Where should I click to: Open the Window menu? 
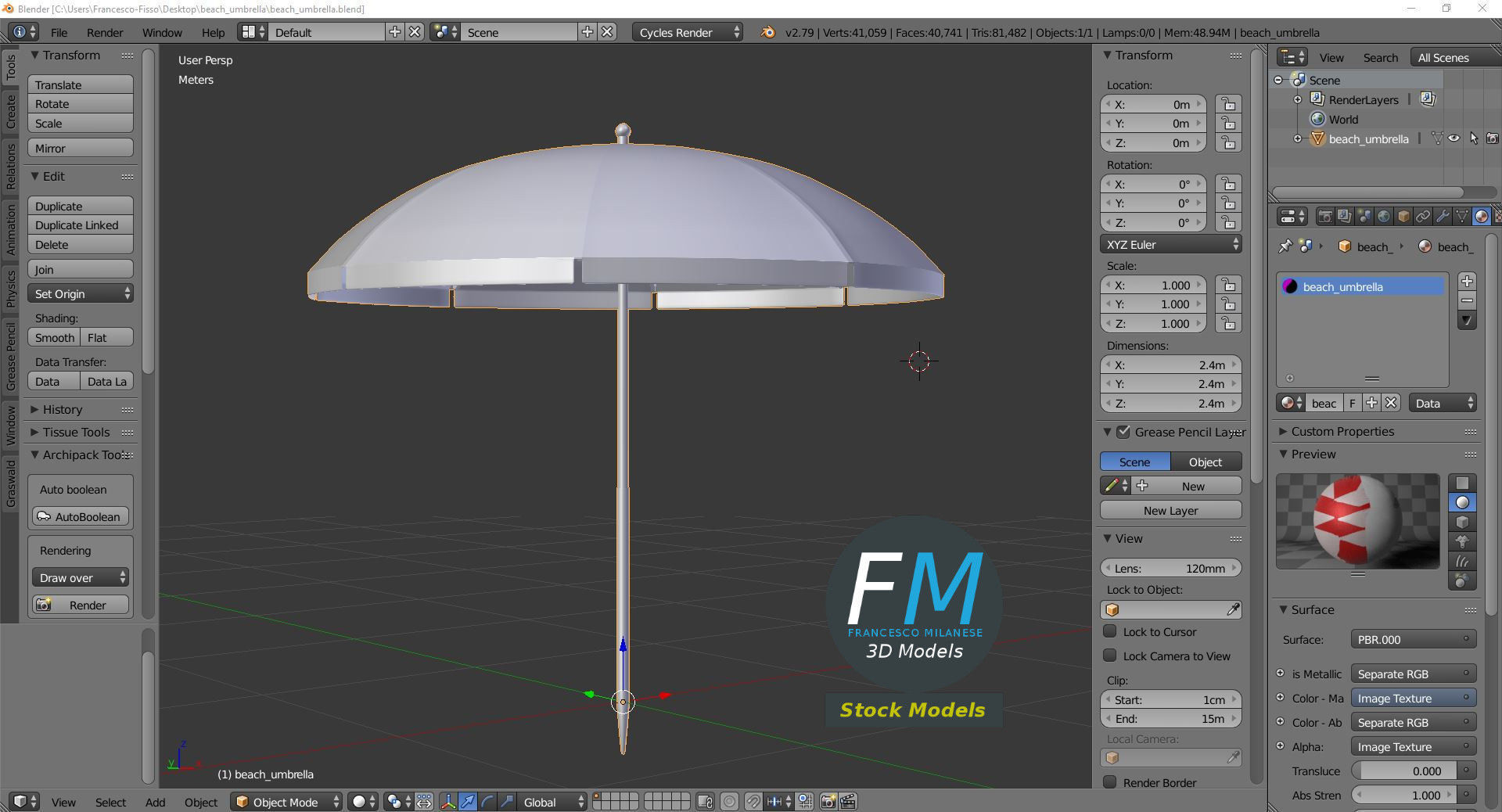162,32
